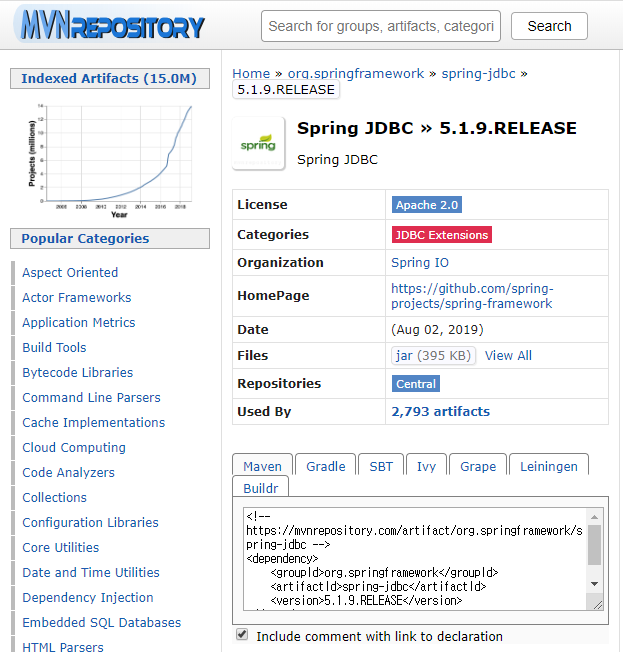This screenshot has height=652, width=623.
Task: Click the (Aug 02, 2019) date value
Action: click(437, 330)
